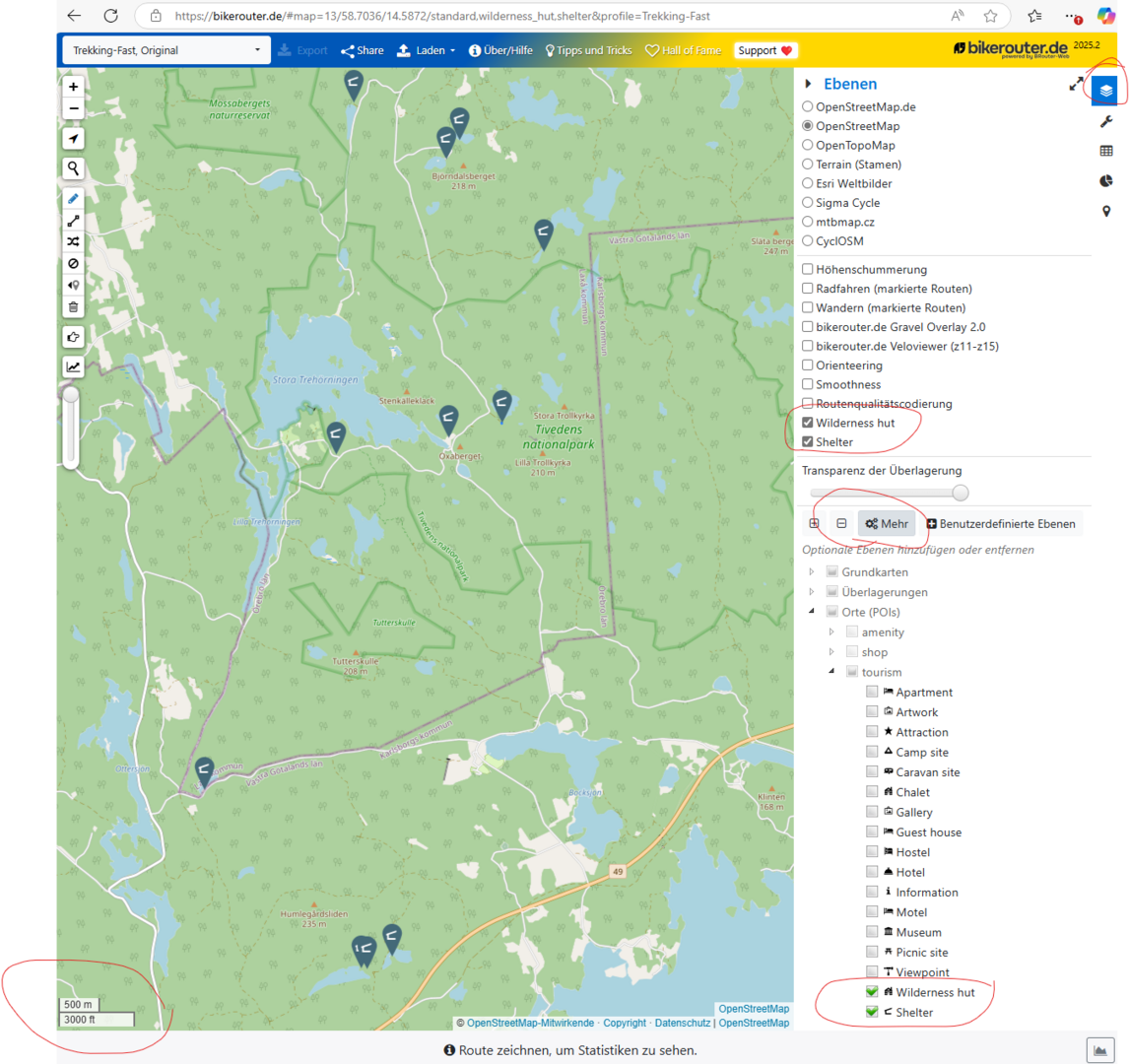Screen dimensions: 1129x1064
Task: Open the wrench settings sidebar tab
Action: coord(1106,121)
